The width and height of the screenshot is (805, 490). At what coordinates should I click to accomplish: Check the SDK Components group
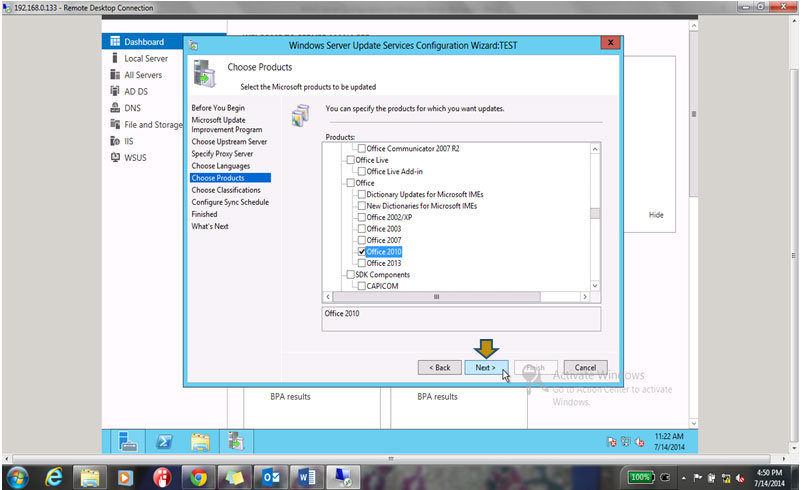coord(350,275)
